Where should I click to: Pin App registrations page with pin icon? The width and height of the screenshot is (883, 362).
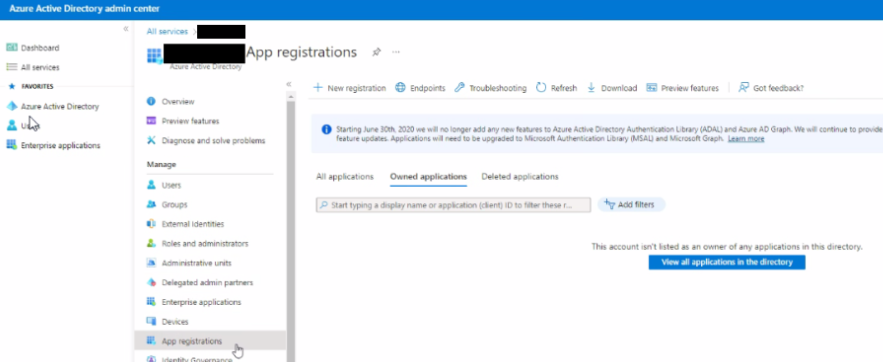(376, 52)
